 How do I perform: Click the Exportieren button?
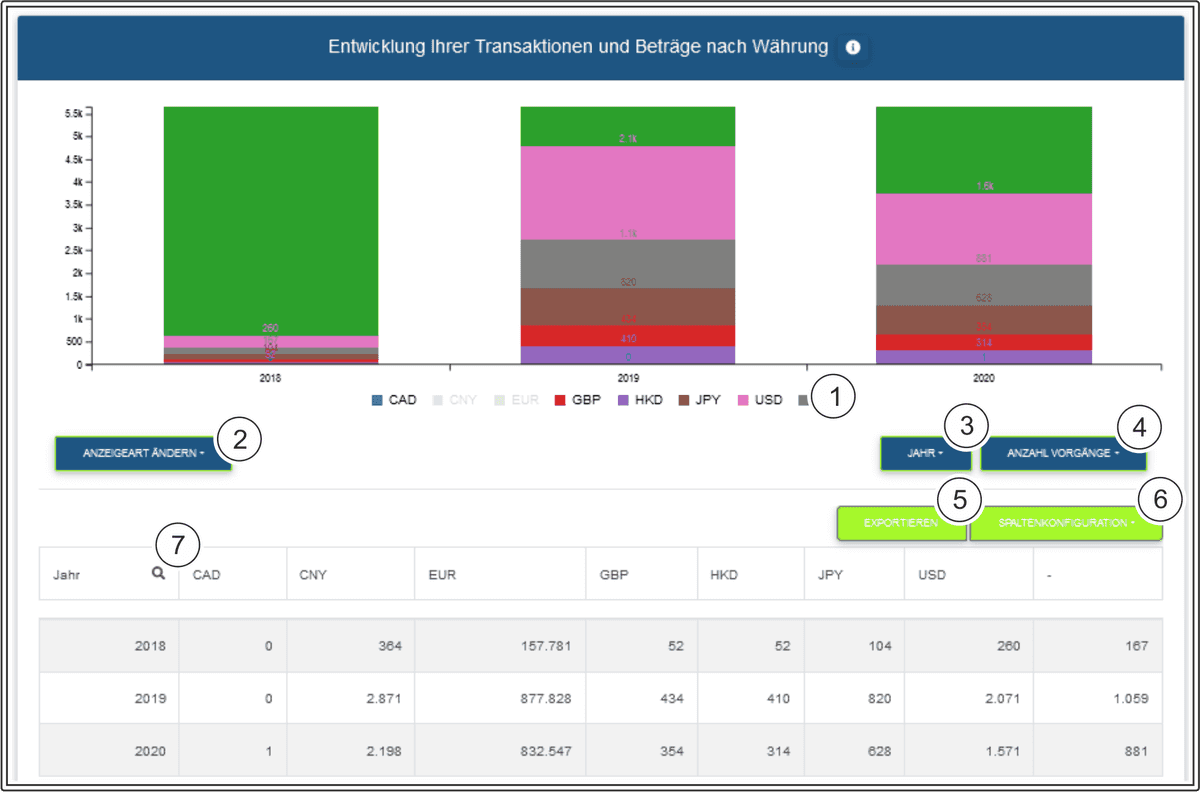tap(901, 523)
